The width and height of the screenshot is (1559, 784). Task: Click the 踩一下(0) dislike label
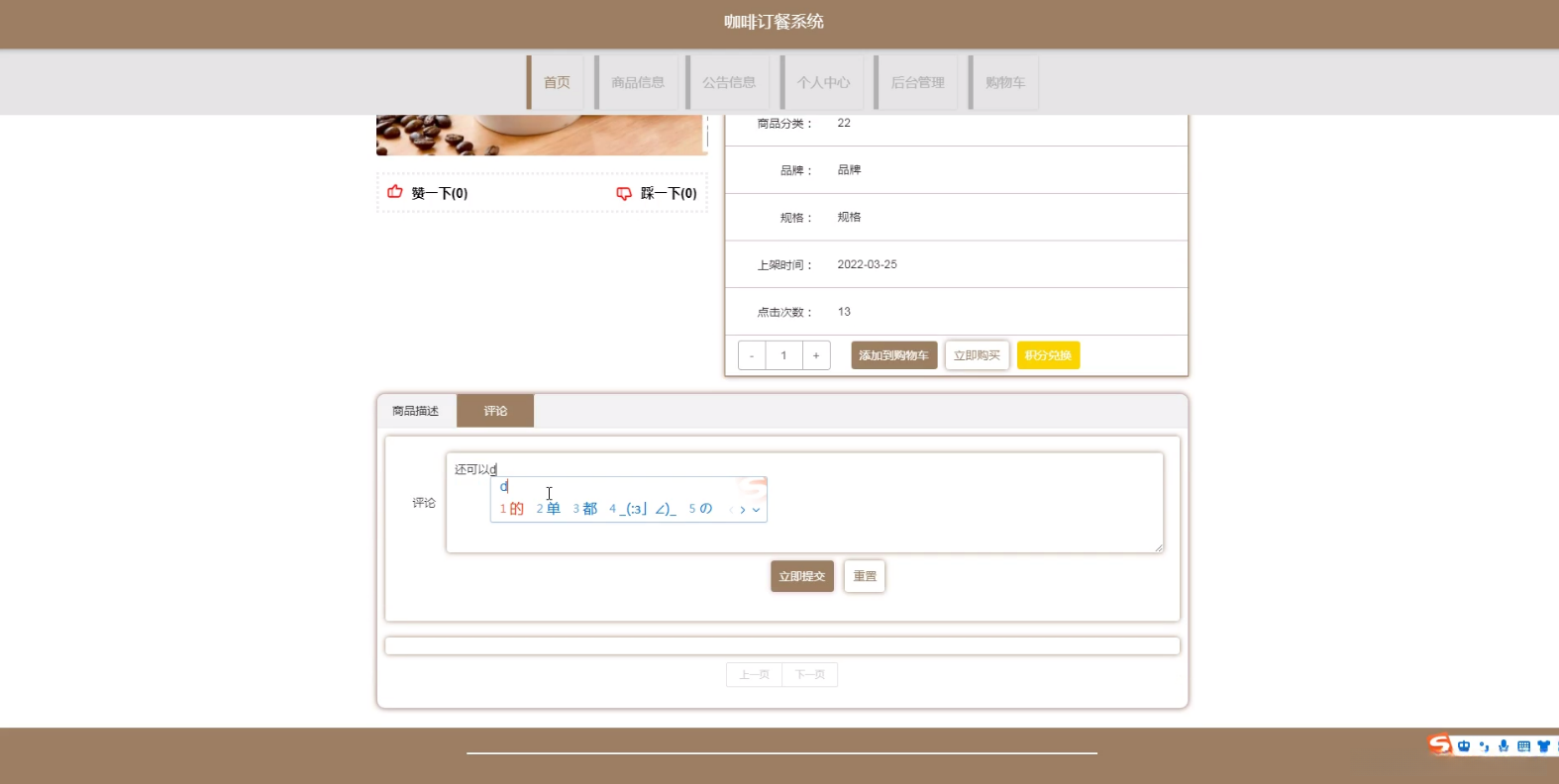pyautogui.click(x=669, y=193)
